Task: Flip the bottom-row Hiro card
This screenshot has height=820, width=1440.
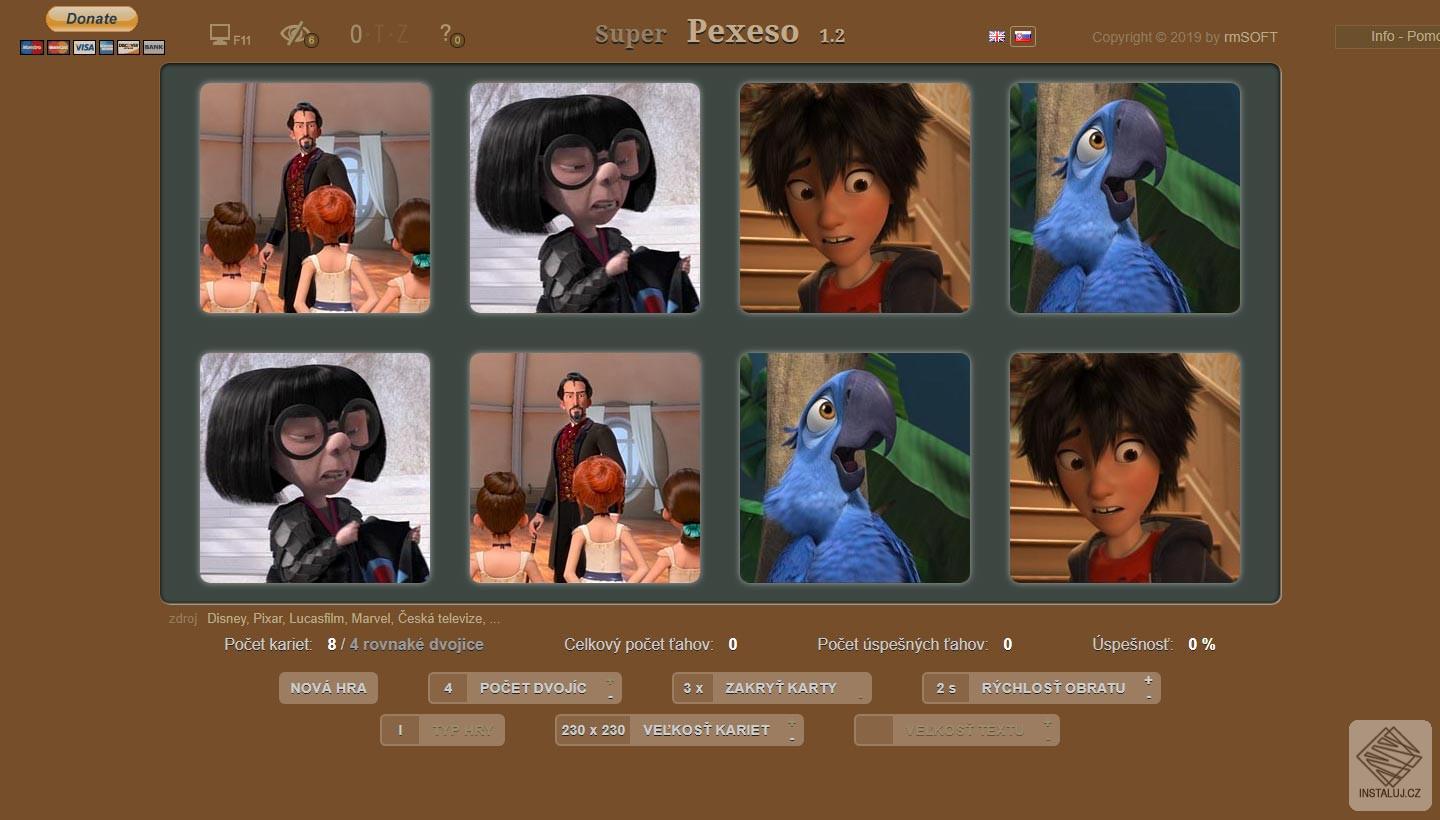Action: pos(1125,468)
